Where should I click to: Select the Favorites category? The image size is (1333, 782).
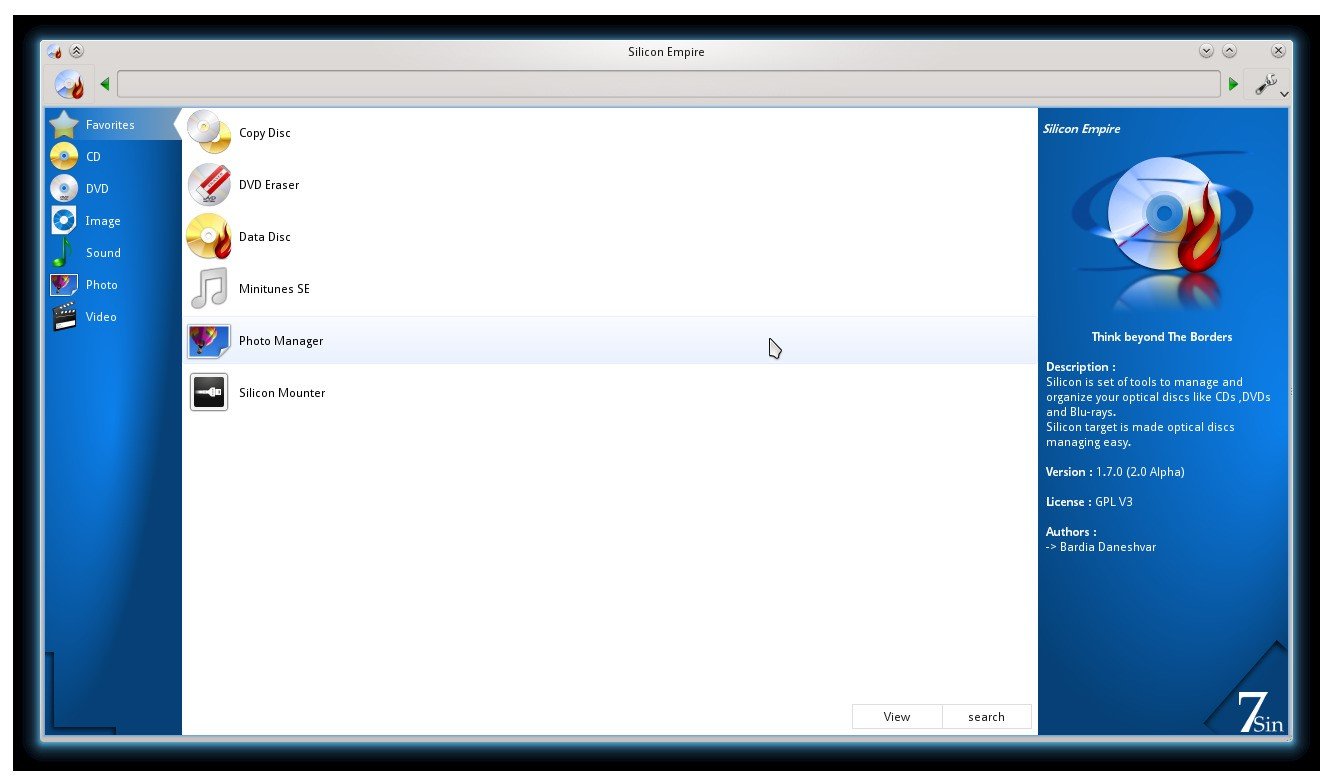point(113,125)
